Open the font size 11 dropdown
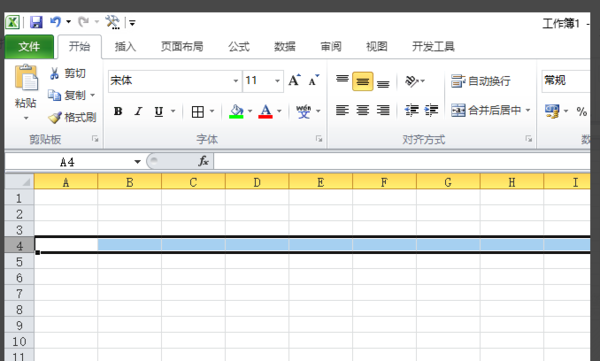Screen dimensions: 600x361 [277, 81]
